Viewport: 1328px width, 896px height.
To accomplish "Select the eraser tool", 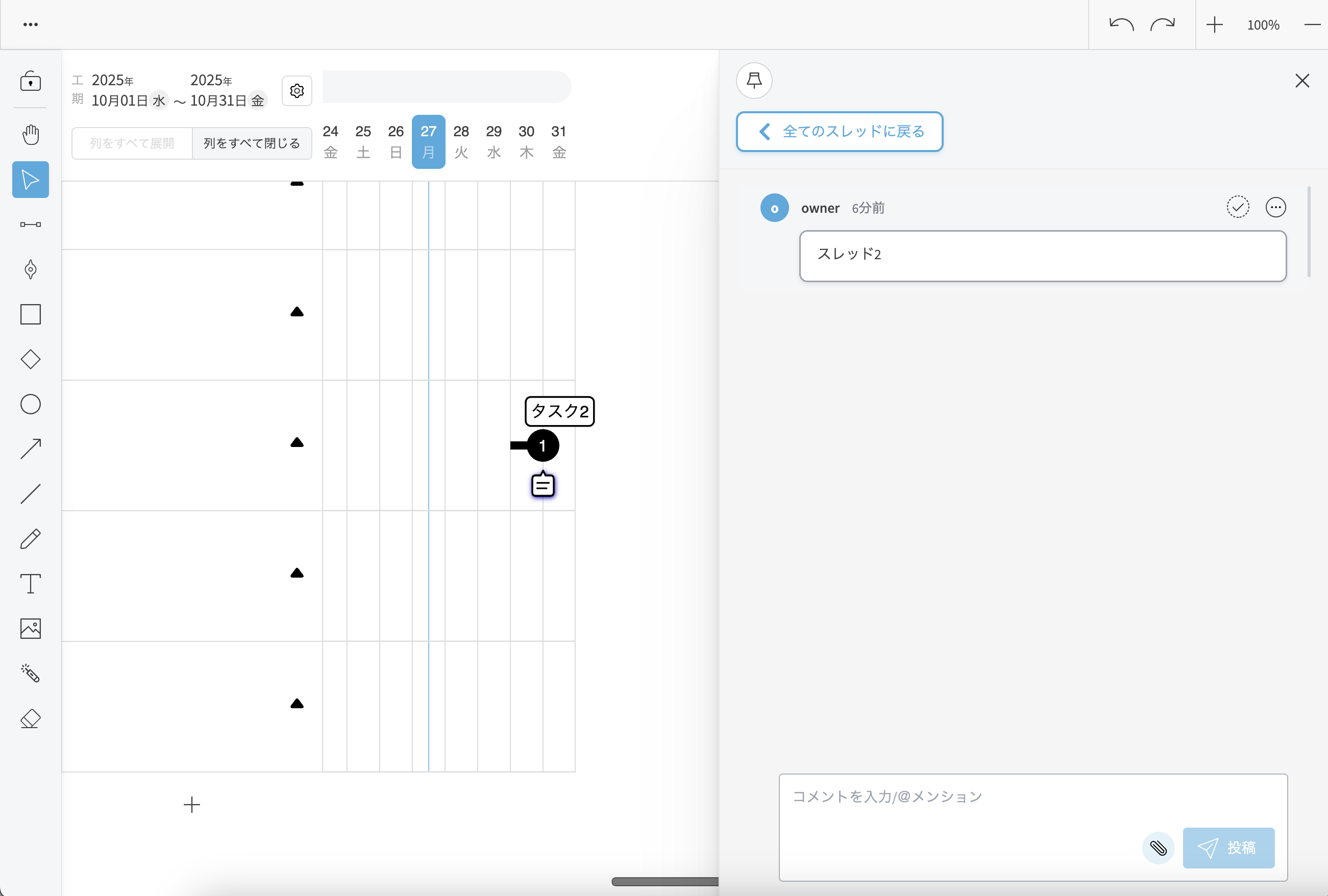I will [x=30, y=719].
